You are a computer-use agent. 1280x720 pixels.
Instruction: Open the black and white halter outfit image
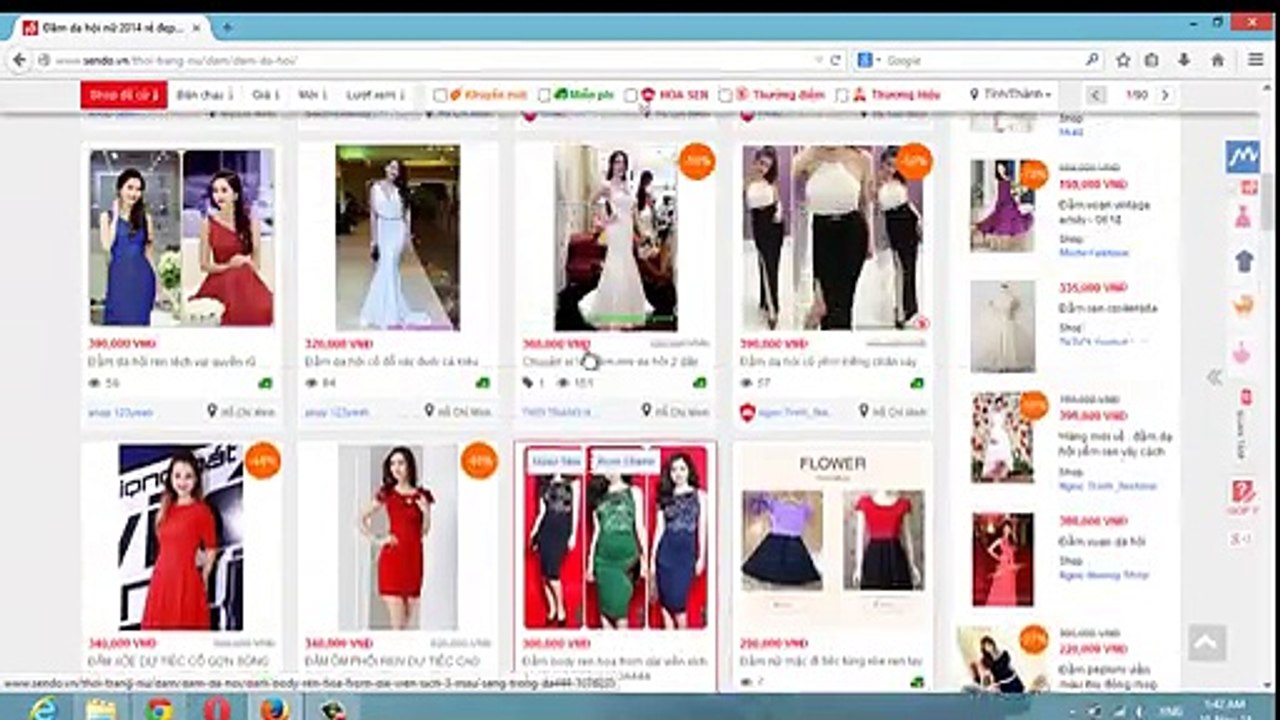pyautogui.click(x=833, y=238)
